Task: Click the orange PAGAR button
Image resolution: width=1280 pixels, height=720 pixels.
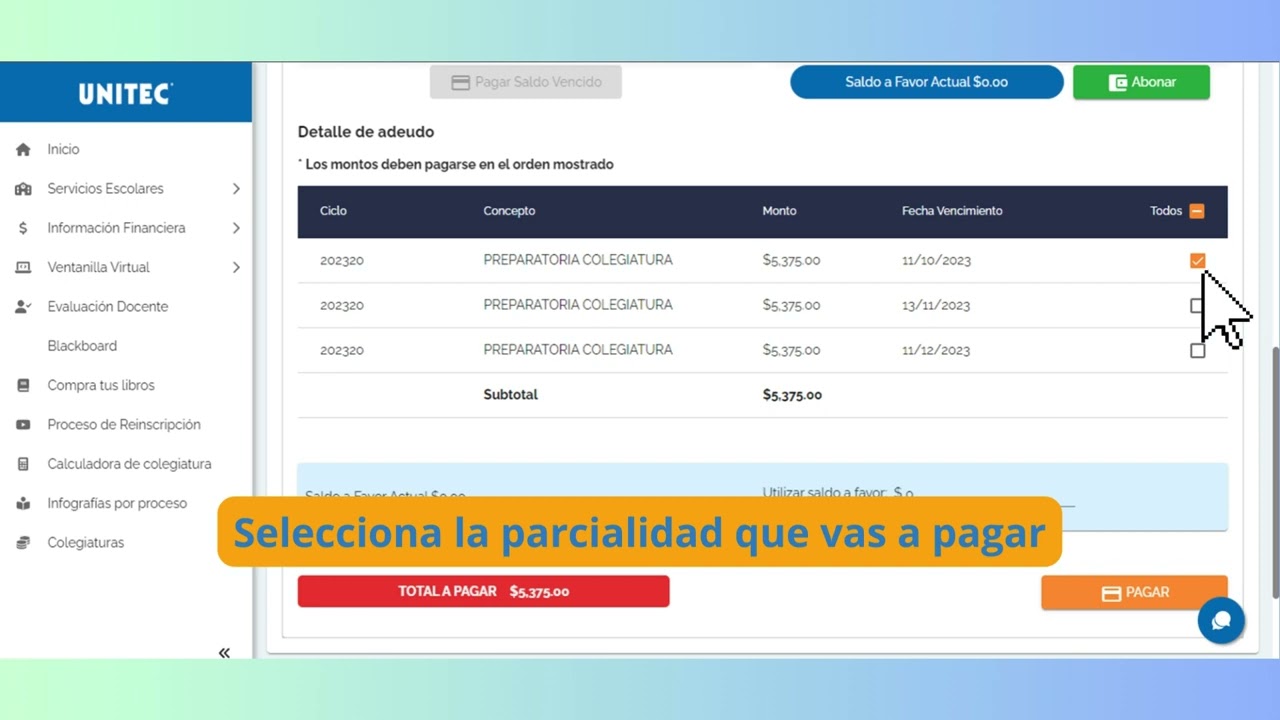Action: (1134, 592)
